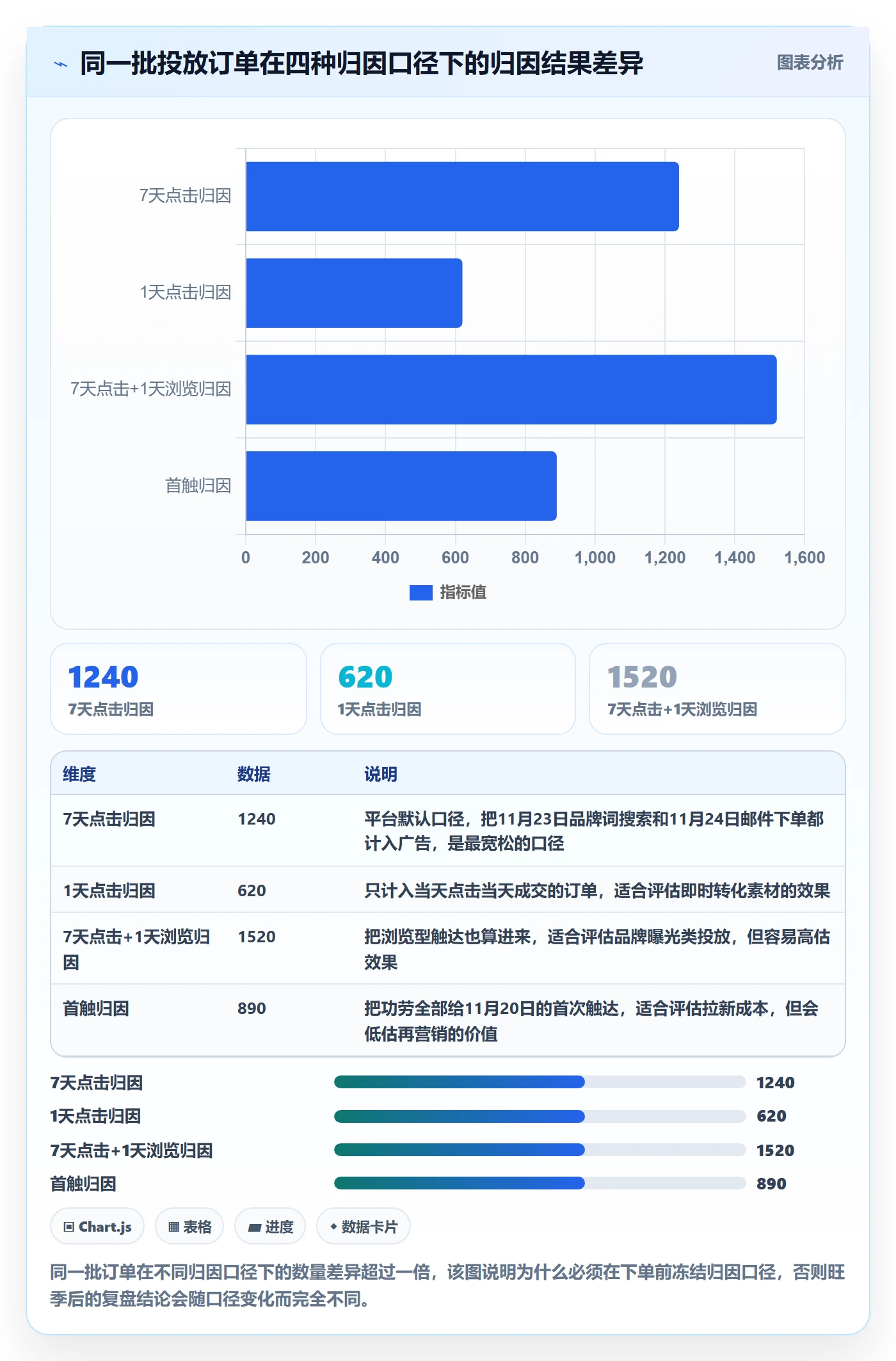Select the 首触归因 table row cell
This screenshot has height=1361, width=896.
pos(96,1009)
